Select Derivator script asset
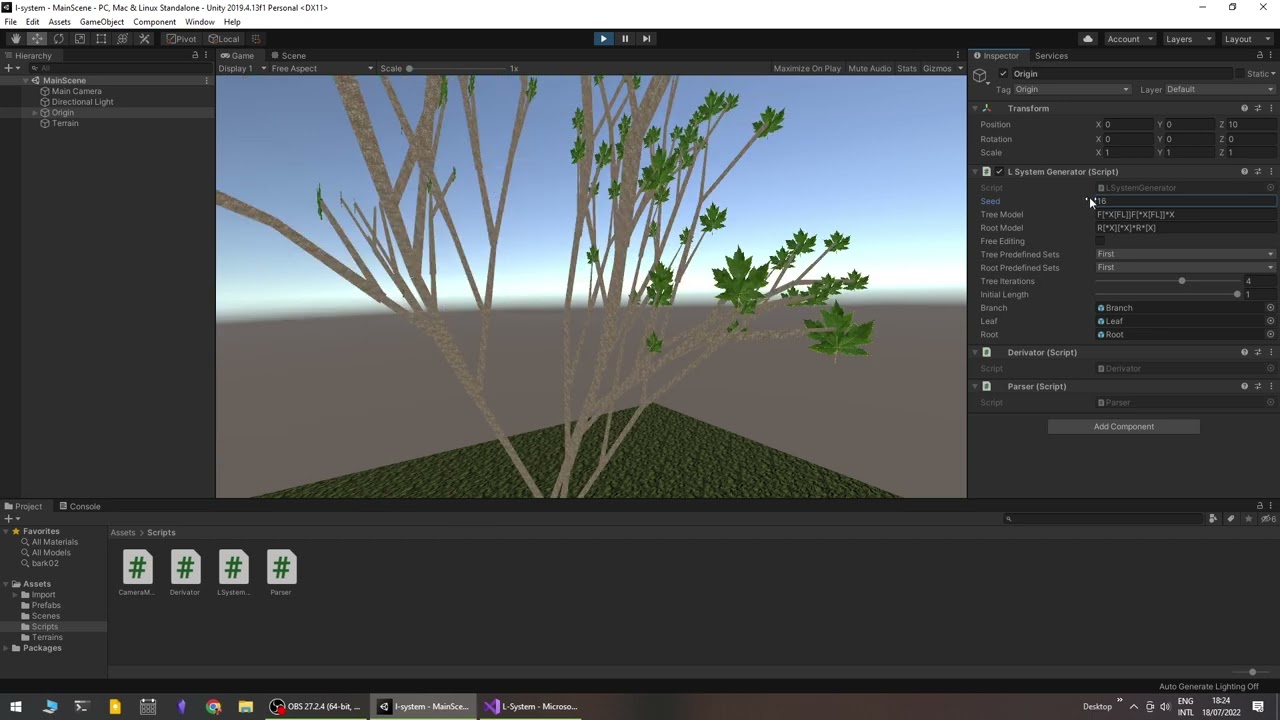The height and width of the screenshot is (720, 1280). (x=185, y=573)
